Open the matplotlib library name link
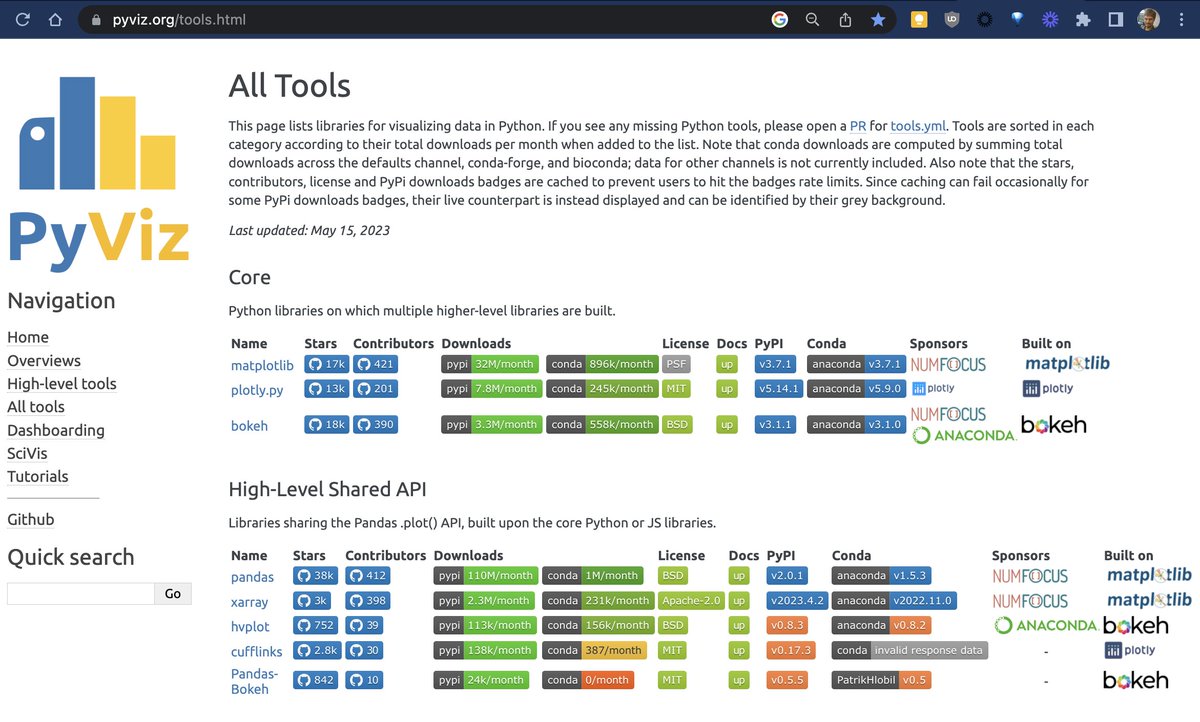 [x=262, y=365]
